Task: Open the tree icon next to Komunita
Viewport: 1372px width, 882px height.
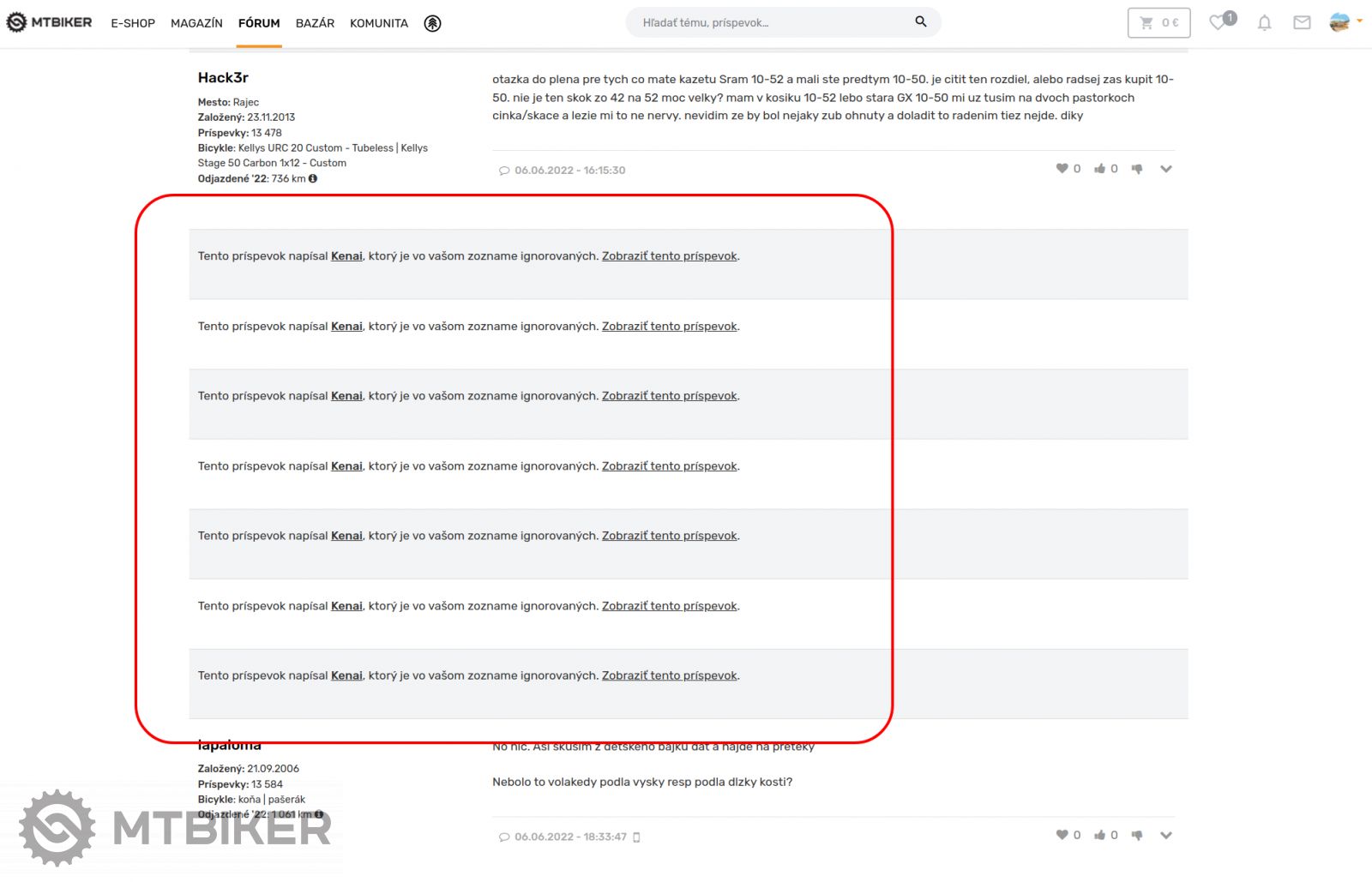Action: click(x=432, y=23)
